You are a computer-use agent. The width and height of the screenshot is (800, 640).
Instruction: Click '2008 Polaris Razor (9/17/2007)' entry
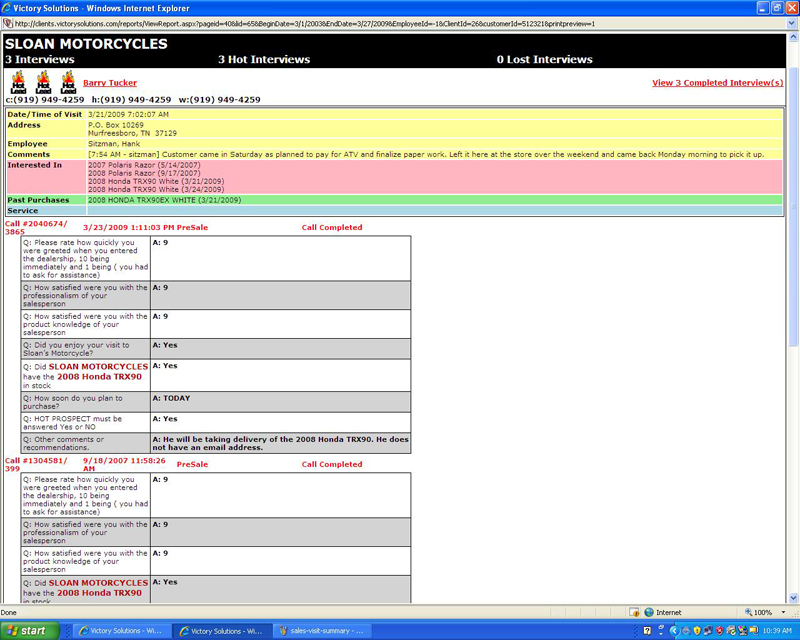[x=144, y=173]
